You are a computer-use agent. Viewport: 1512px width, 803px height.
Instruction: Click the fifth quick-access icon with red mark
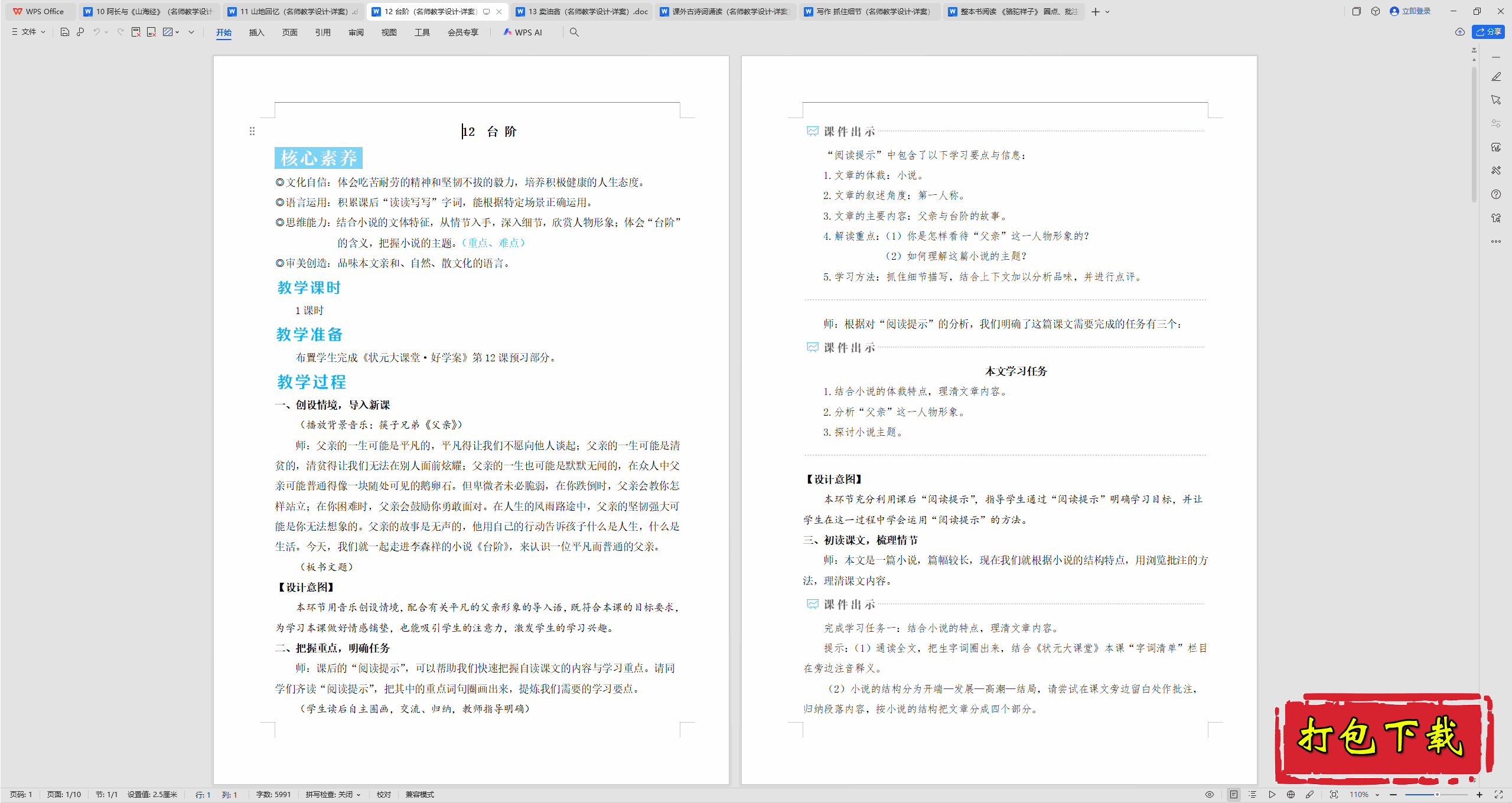tap(151, 32)
